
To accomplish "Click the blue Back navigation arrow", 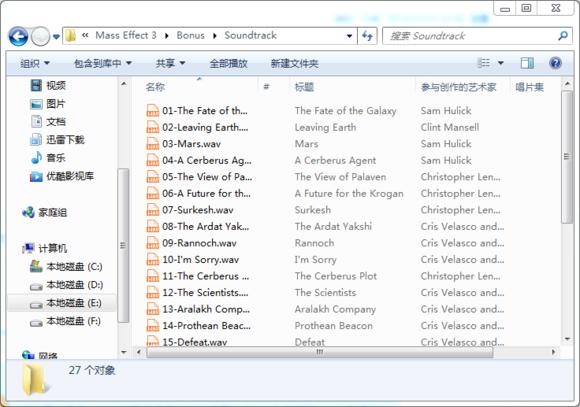I will pos(18,36).
